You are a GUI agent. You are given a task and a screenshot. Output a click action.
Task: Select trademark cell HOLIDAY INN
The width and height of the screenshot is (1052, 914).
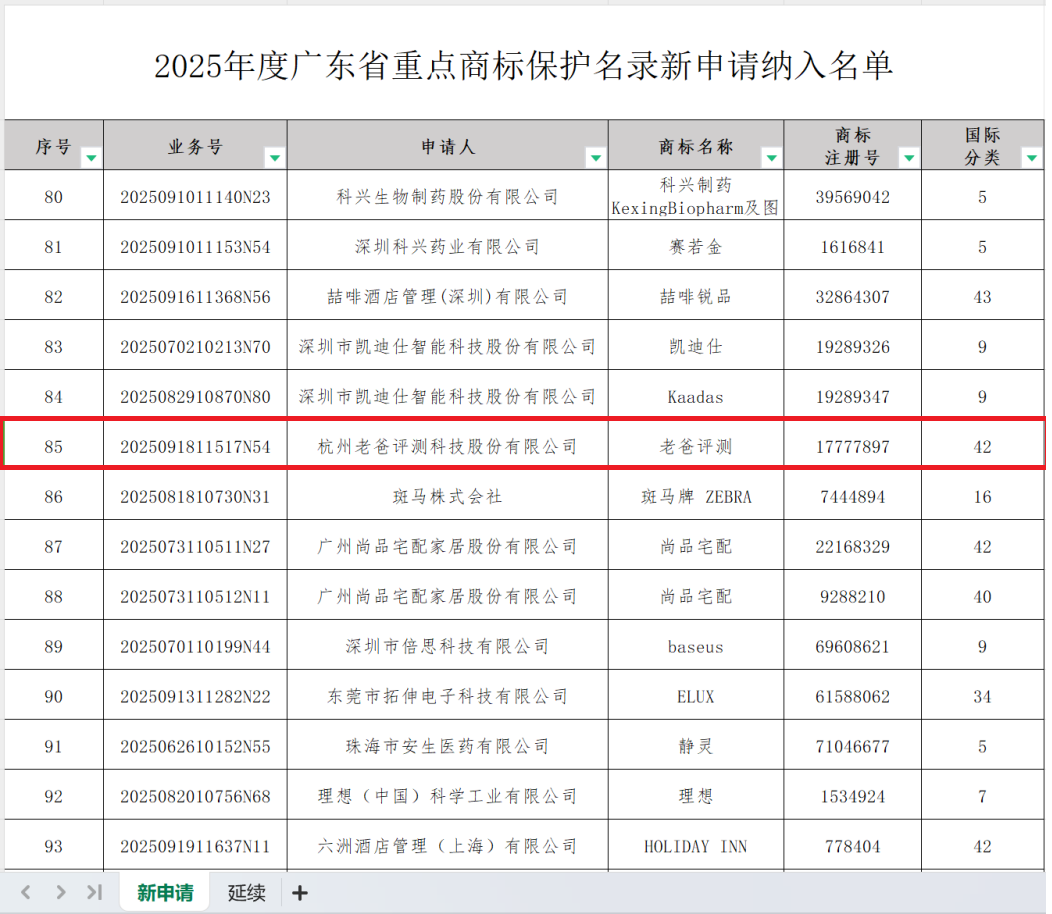[x=696, y=845]
